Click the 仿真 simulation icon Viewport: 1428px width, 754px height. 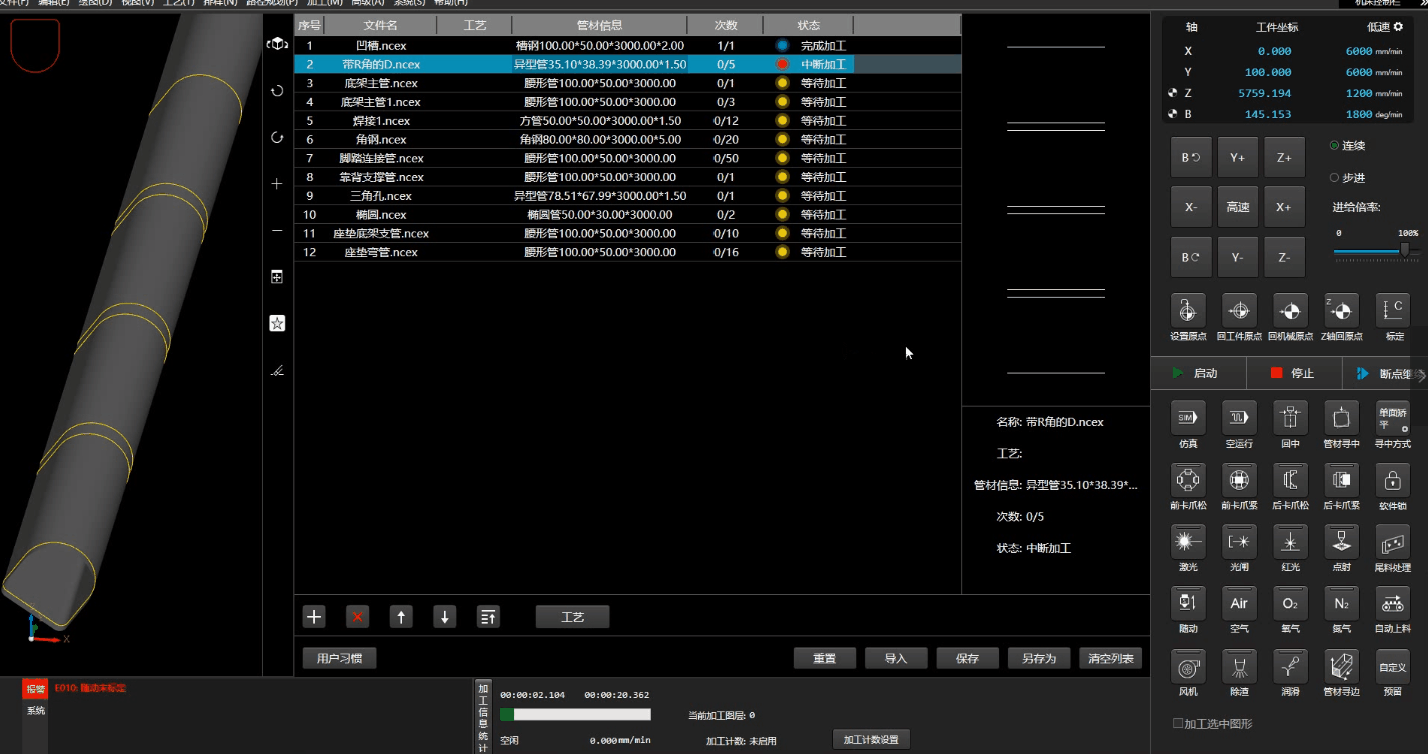tap(1188, 417)
